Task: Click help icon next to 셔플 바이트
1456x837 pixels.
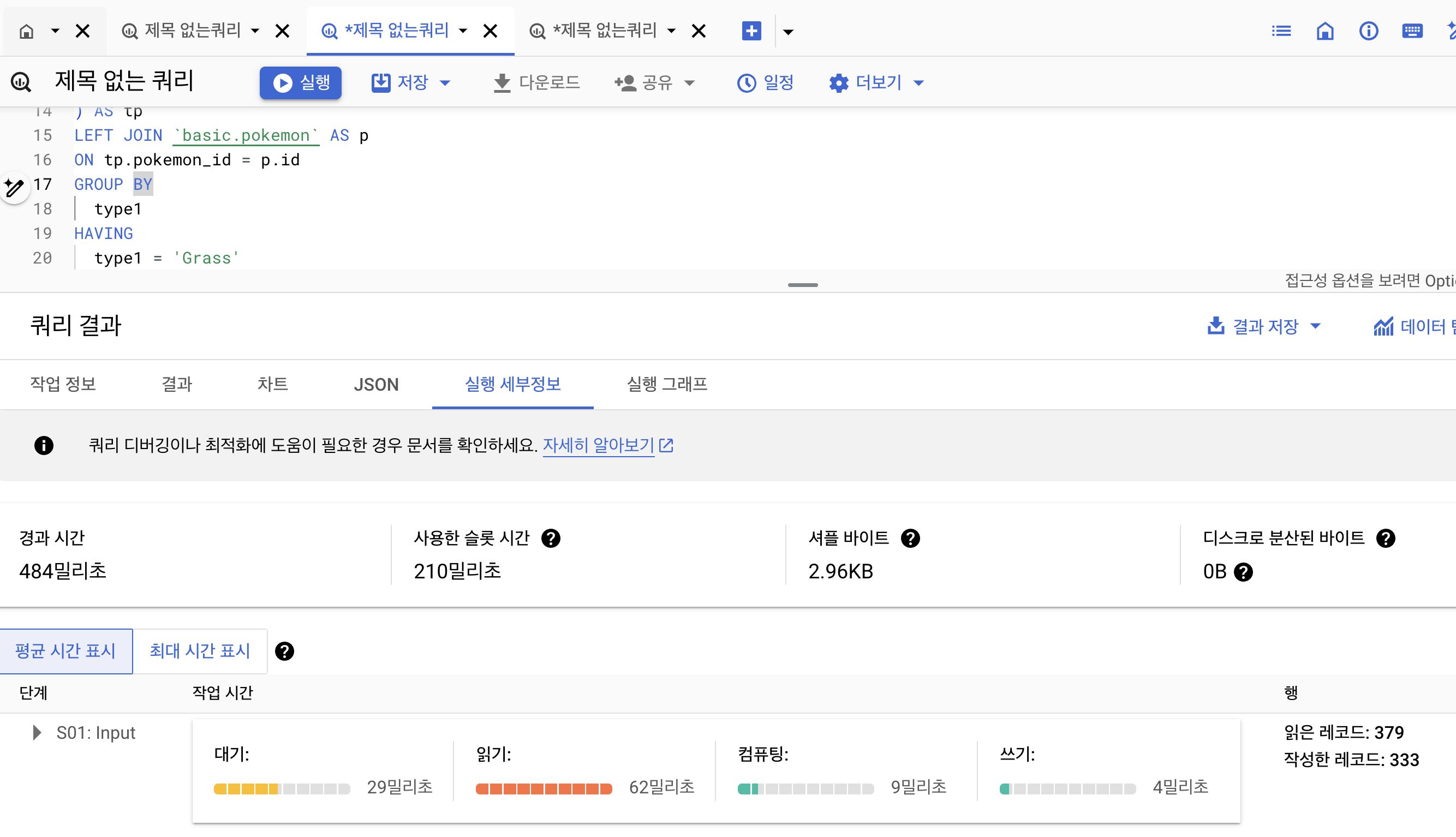Action: (x=910, y=539)
